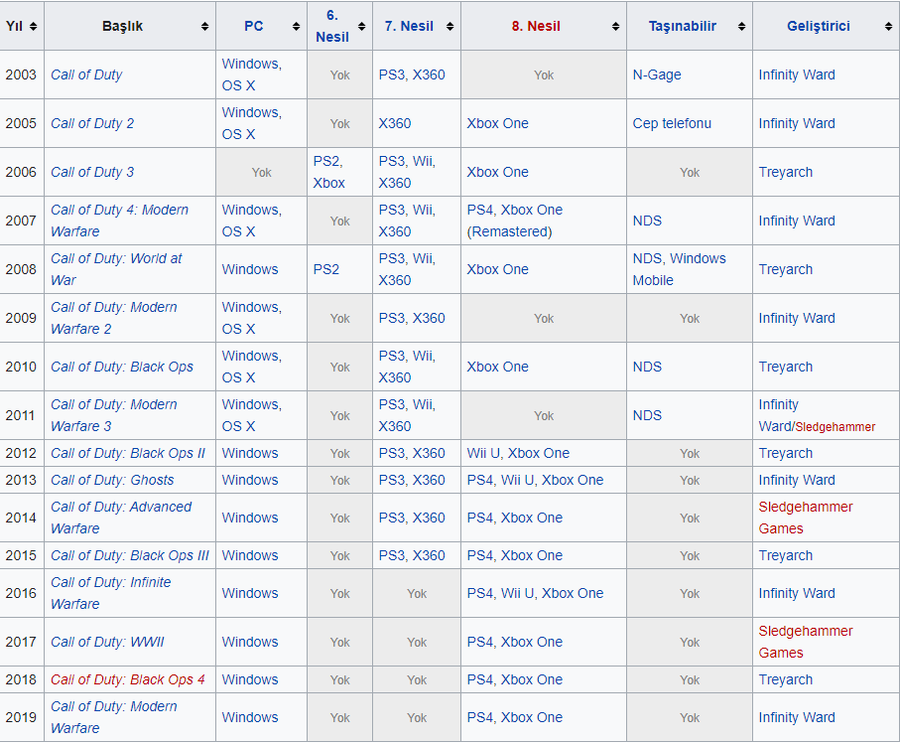Open Sledgehammer Games link in WWII row
The image size is (900, 743).
pos(805,642)
